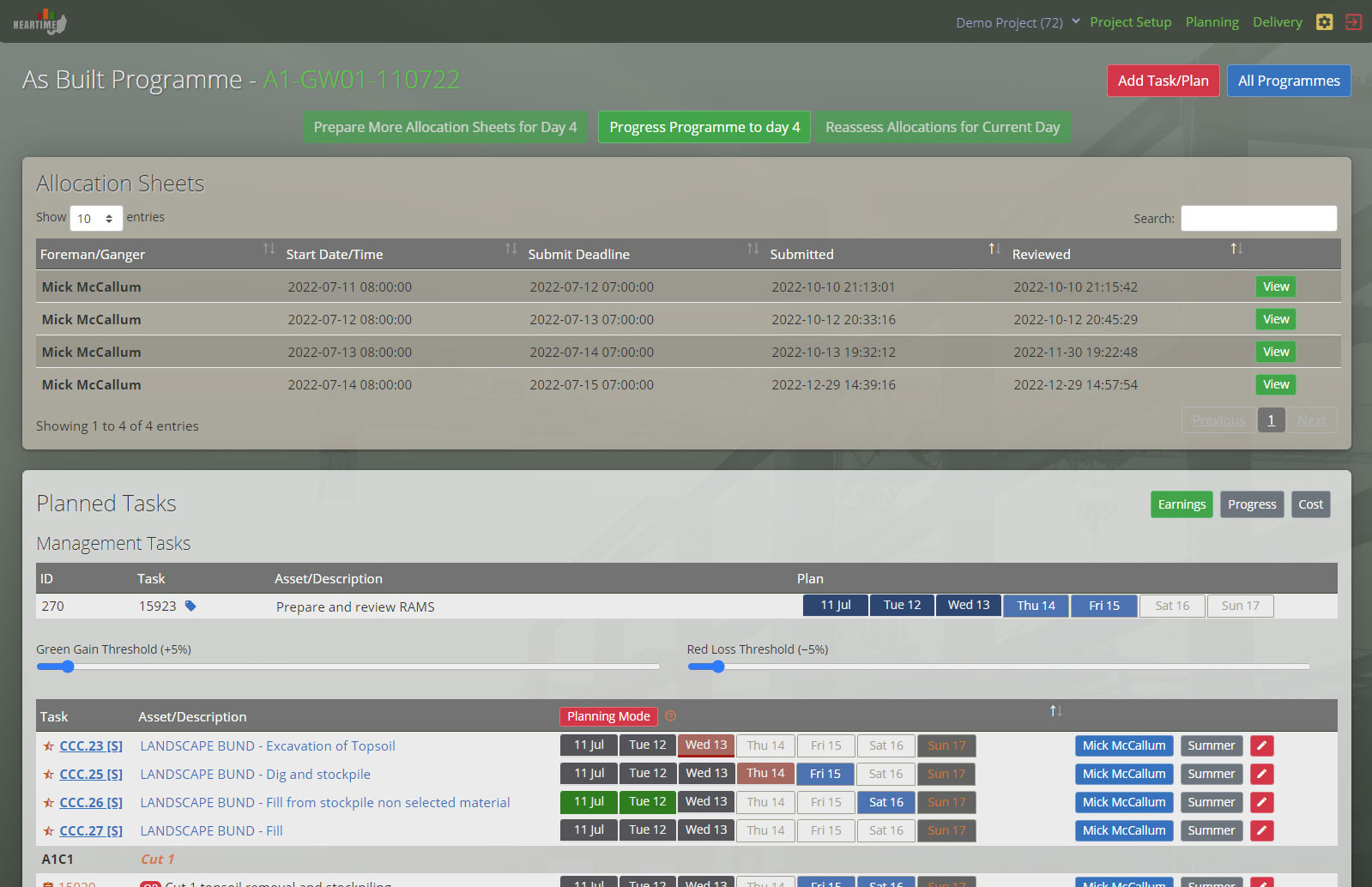Toggle 11 Jul cell for CCC.26 row
Viewport: 1372px width, 887px height.
click(589, 802)
